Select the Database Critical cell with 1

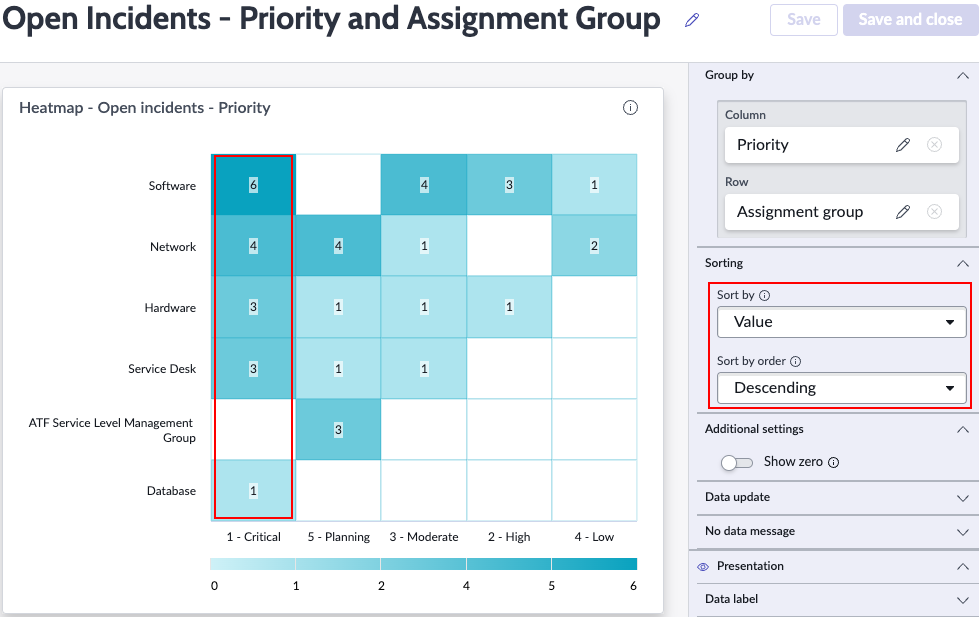click(x=253, y=490)
